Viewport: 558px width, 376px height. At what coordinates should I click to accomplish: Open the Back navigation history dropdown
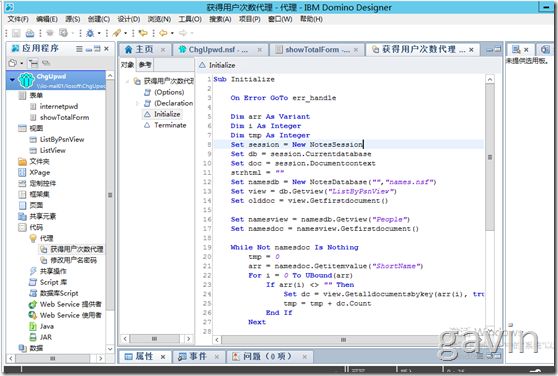[x=172, y=33]
